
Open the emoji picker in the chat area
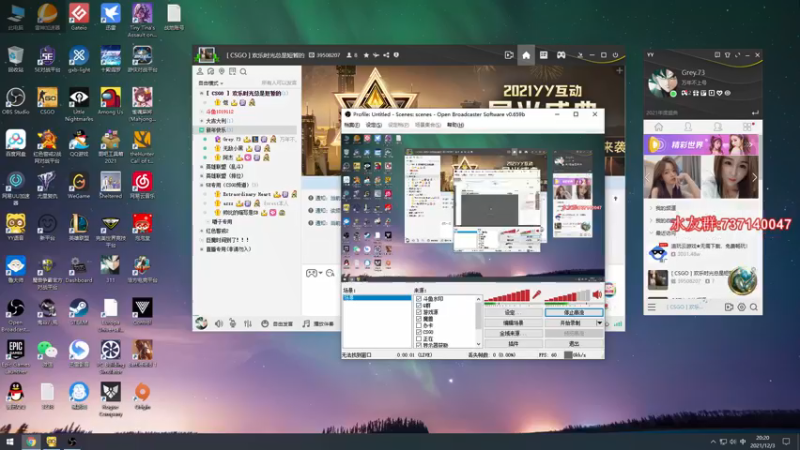pyautogui.click(x=330, y=273)
